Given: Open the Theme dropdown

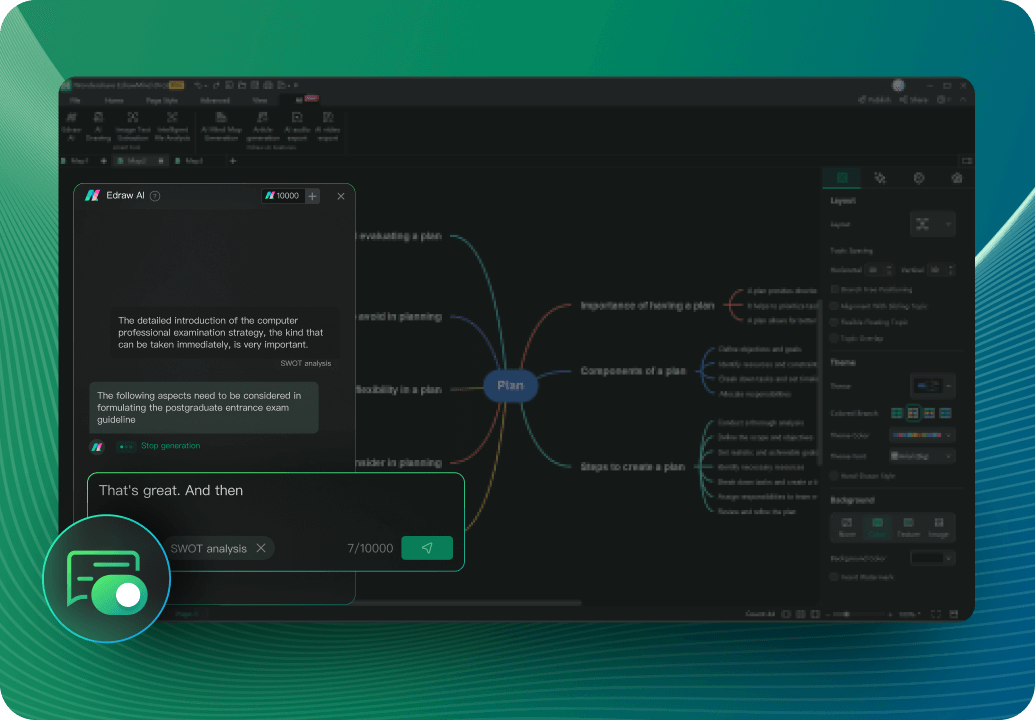Looking at the screenshot, I should coord(932,385).
